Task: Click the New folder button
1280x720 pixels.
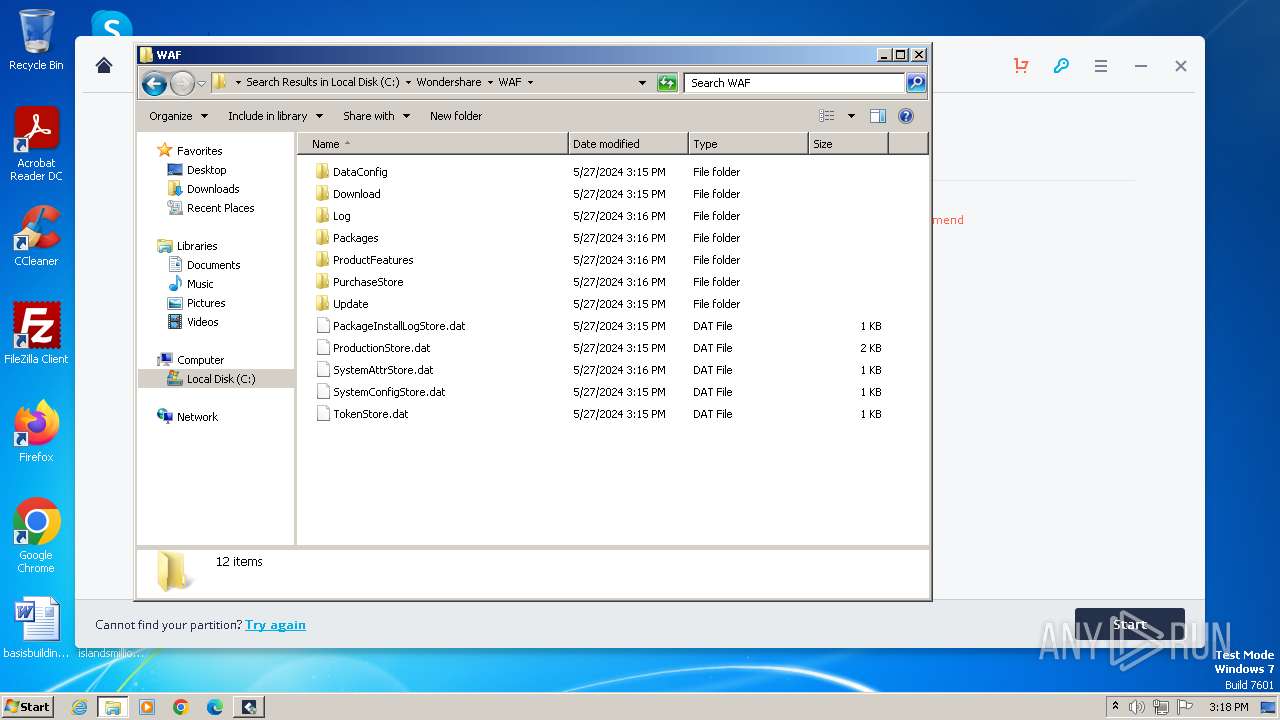Action: pyautogui.click(x=456, y=116)
